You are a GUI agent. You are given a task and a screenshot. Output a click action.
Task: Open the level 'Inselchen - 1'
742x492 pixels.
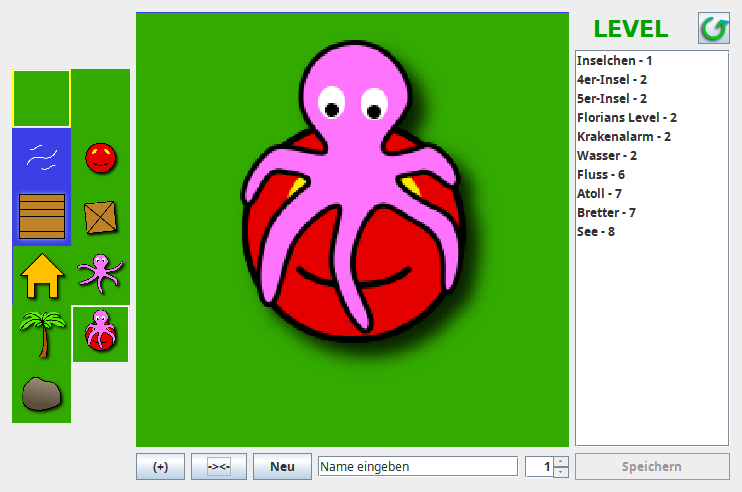pos(652,61)
